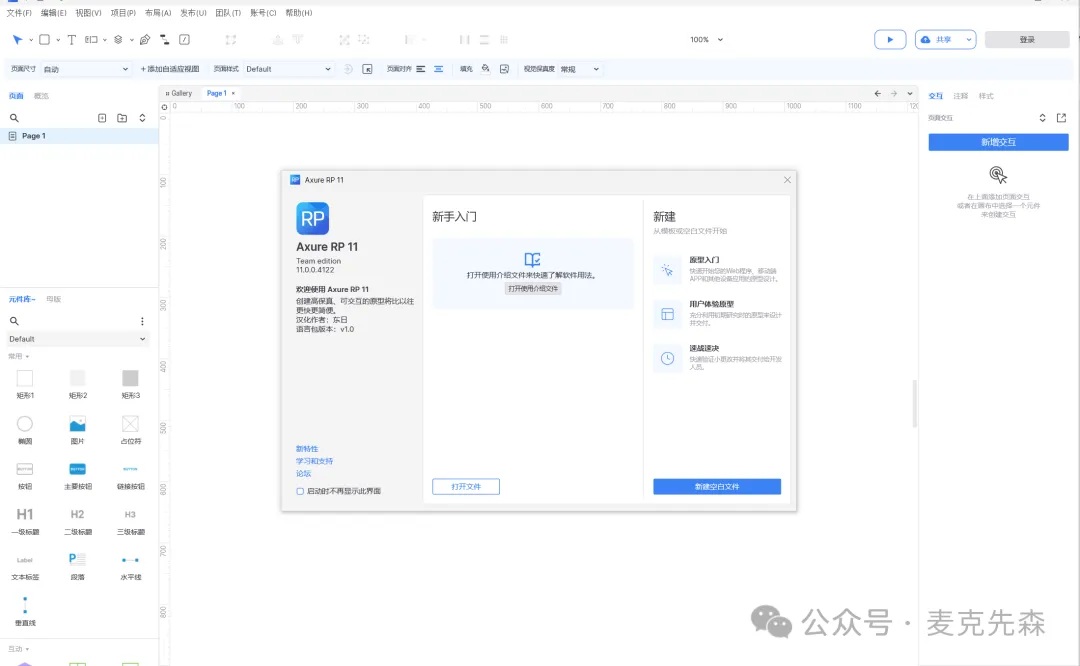This screenshot has width=1080, height=666.
Task: Select the Text tool in toolbar
Action: click(x=72, y=40)
